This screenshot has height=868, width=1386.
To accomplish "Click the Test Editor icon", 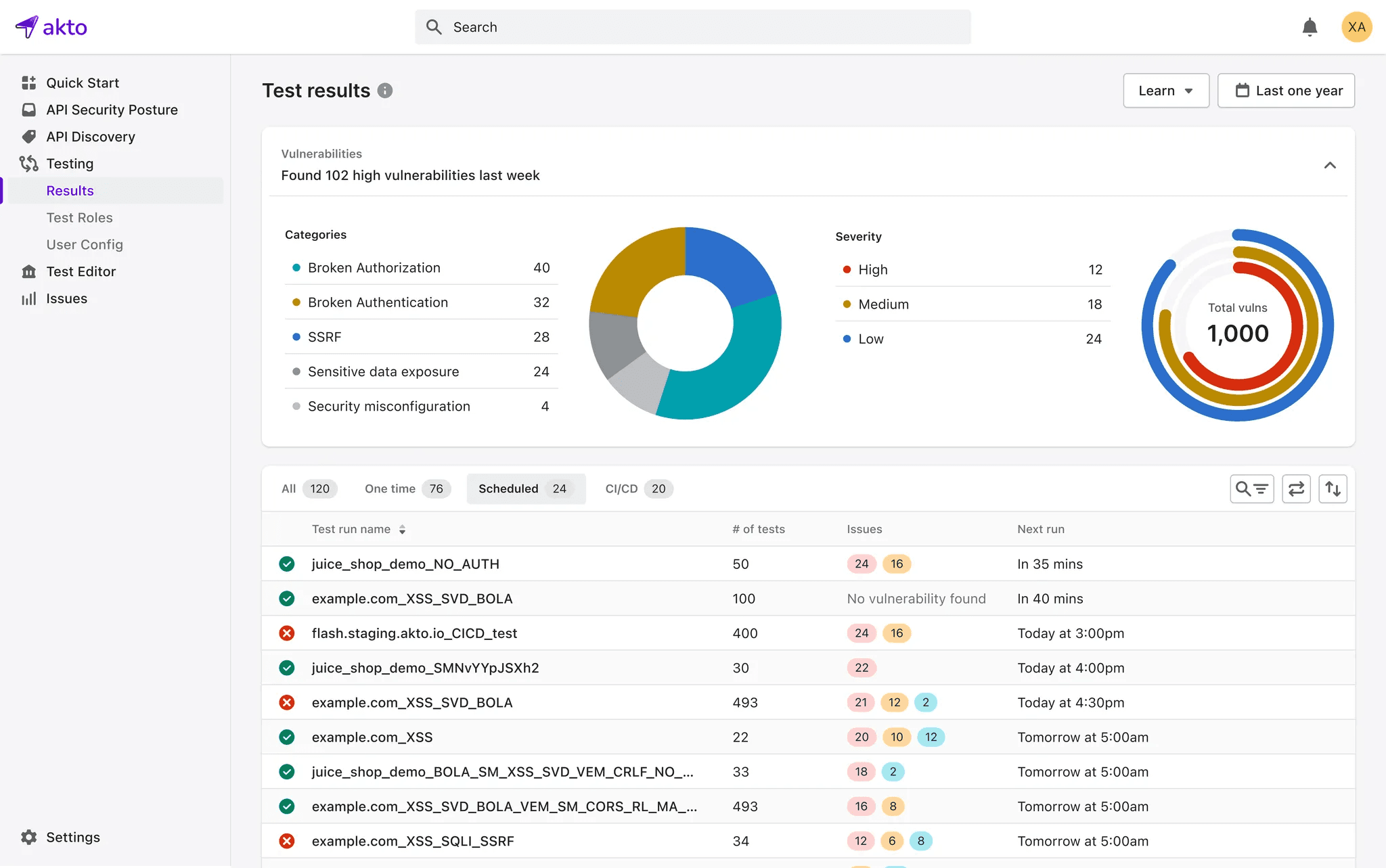I will click(28, 271).
